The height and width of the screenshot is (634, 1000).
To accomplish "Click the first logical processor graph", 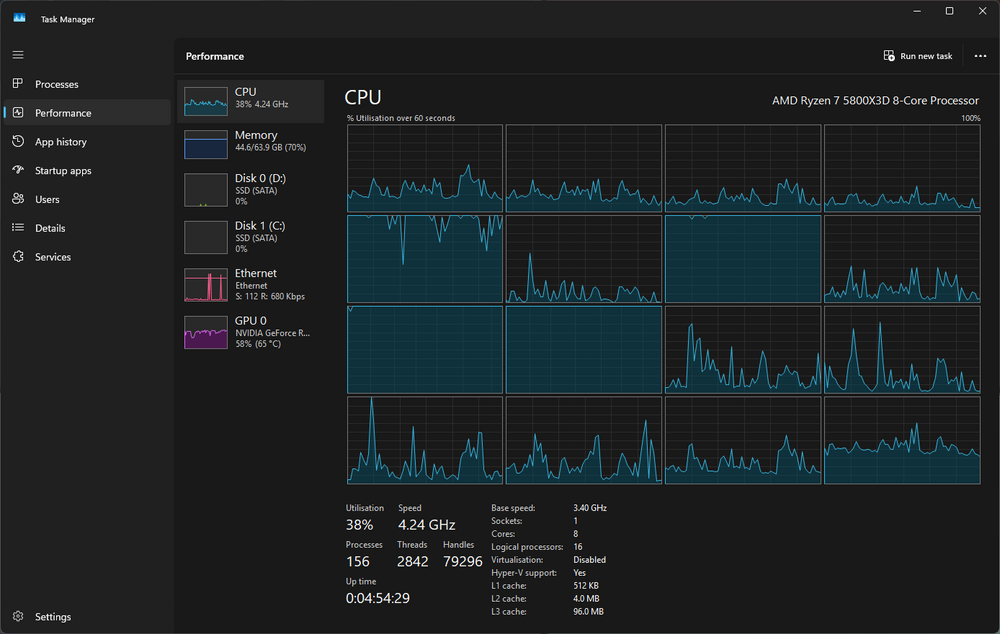I will coord(424,168).
